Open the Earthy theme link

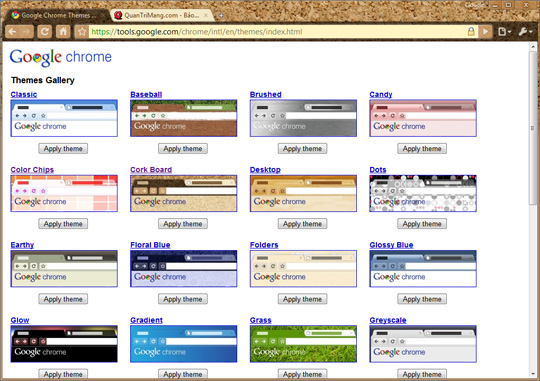pos(22,245)
